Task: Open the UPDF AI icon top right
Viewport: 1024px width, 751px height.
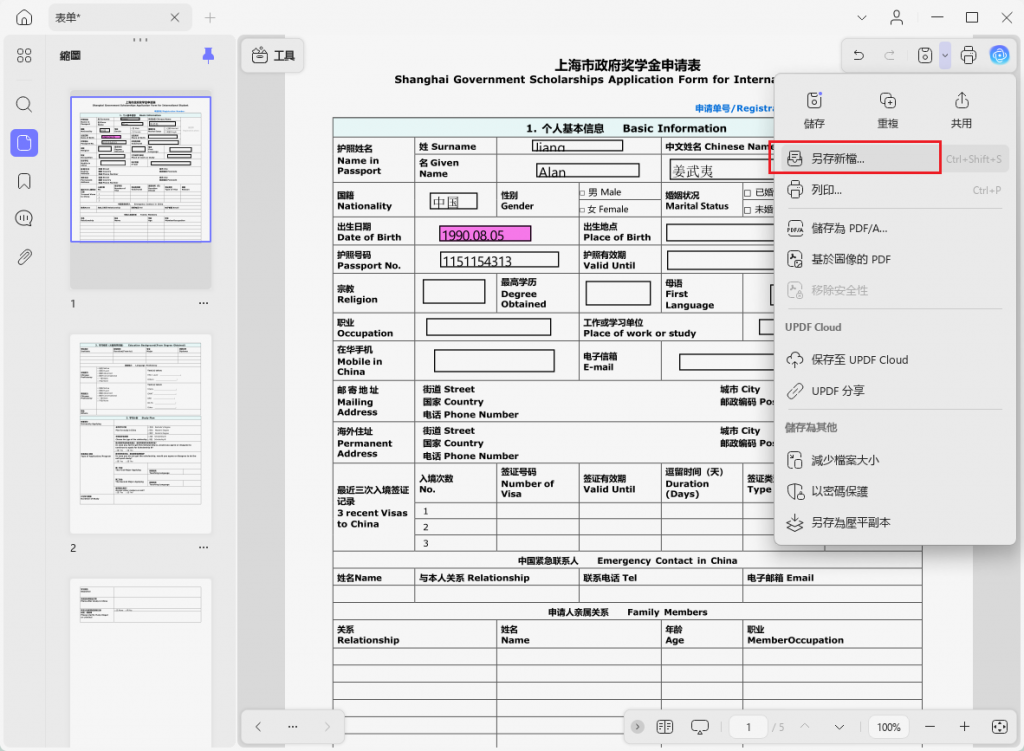Action: (999, 56)
